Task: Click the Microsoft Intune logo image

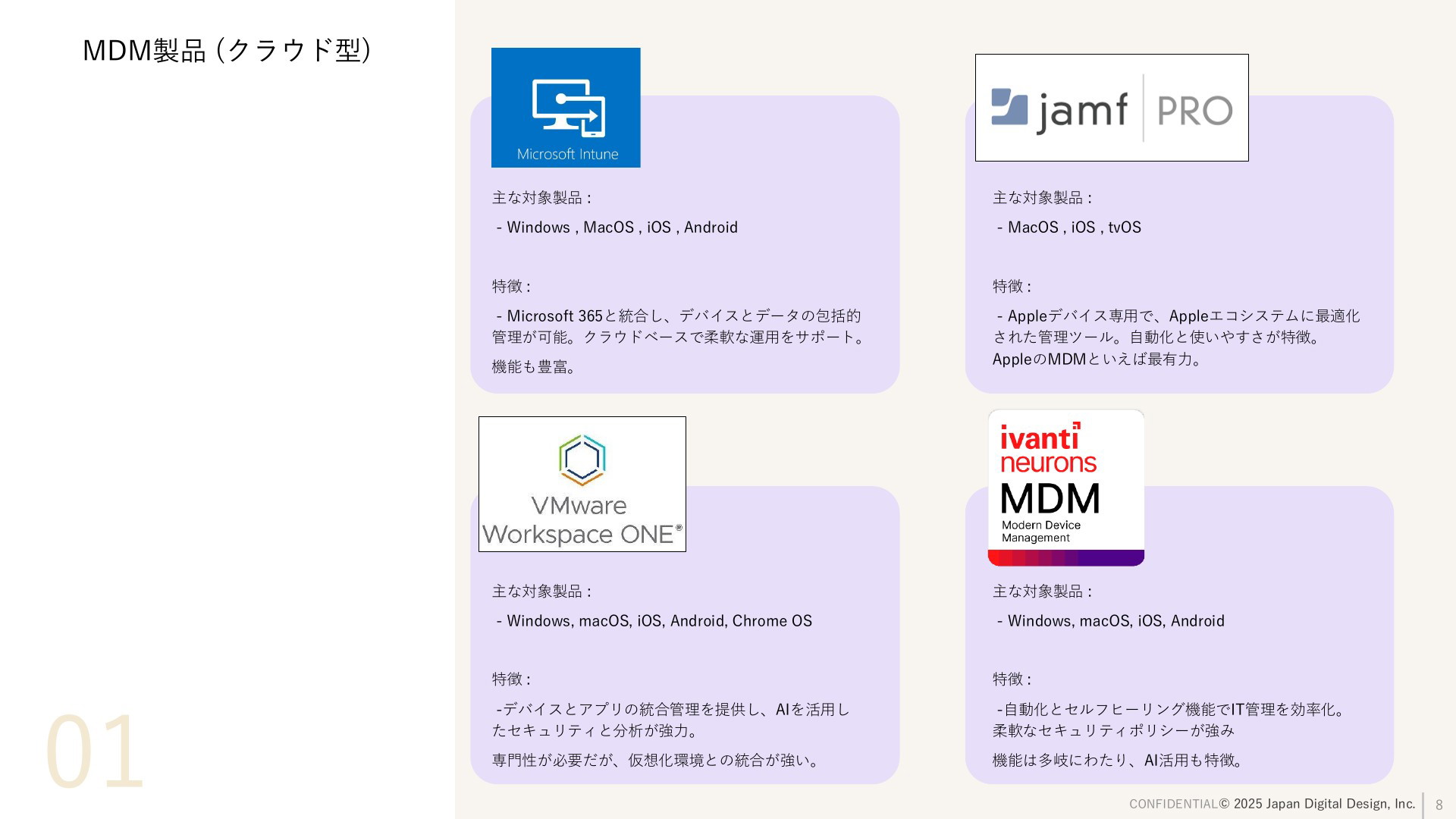Action: click(566, 108)
